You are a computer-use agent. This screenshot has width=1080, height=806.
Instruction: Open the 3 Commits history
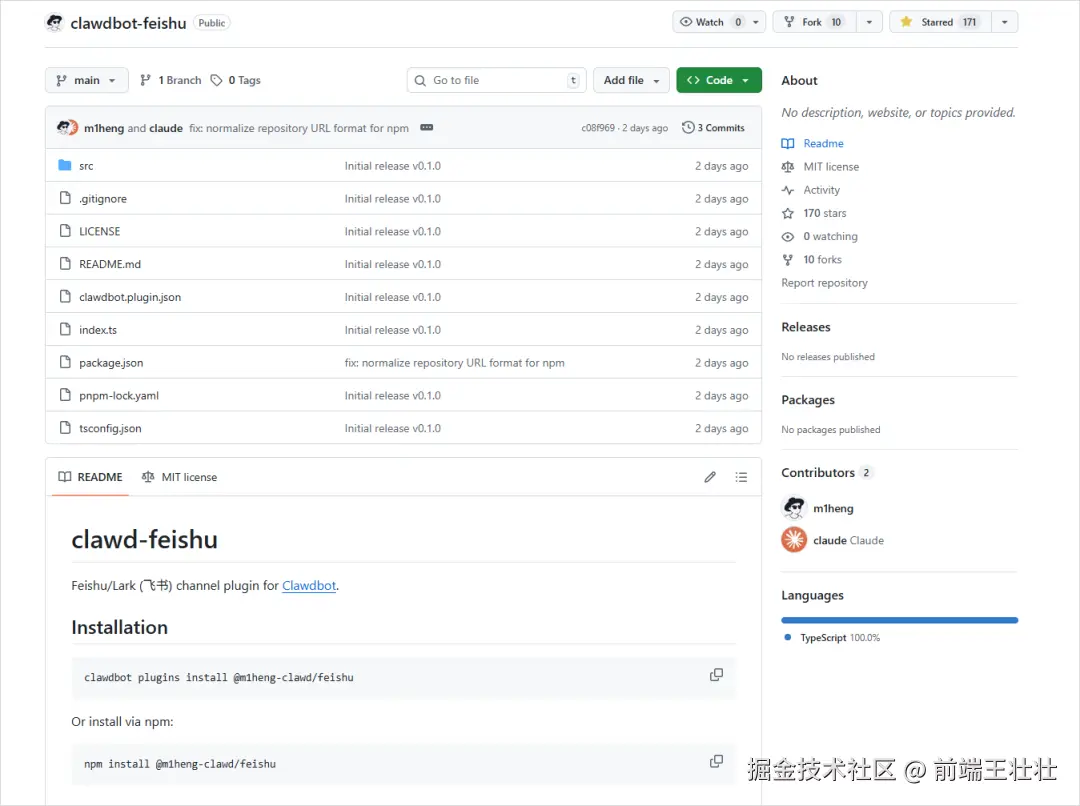[x=714, y=127]
